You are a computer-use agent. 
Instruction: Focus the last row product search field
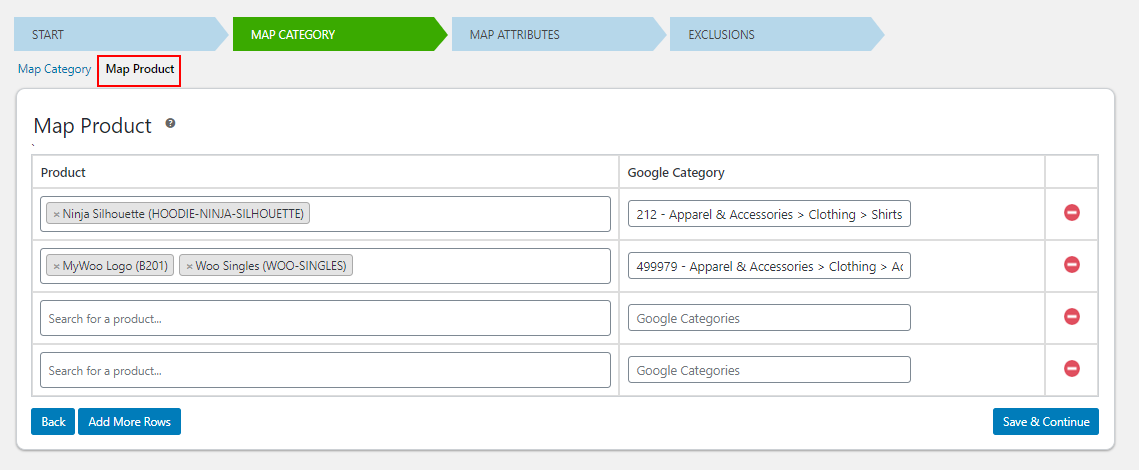coord(325,370)
